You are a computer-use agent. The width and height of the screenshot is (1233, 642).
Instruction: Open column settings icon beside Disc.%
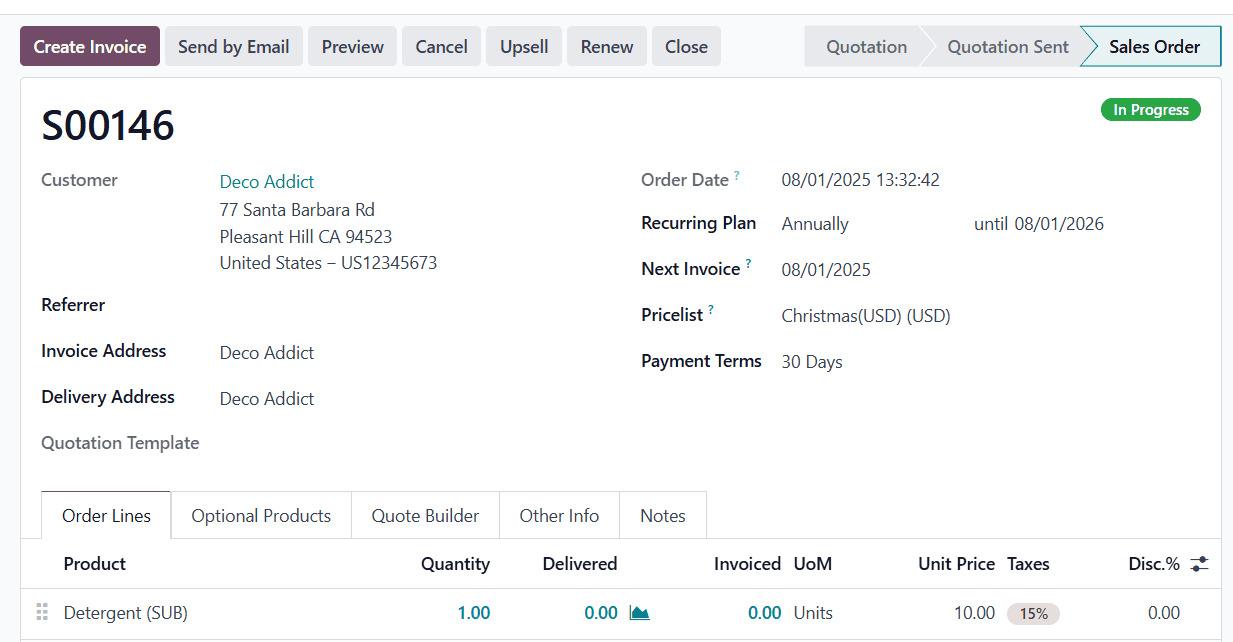[1199, 564]
